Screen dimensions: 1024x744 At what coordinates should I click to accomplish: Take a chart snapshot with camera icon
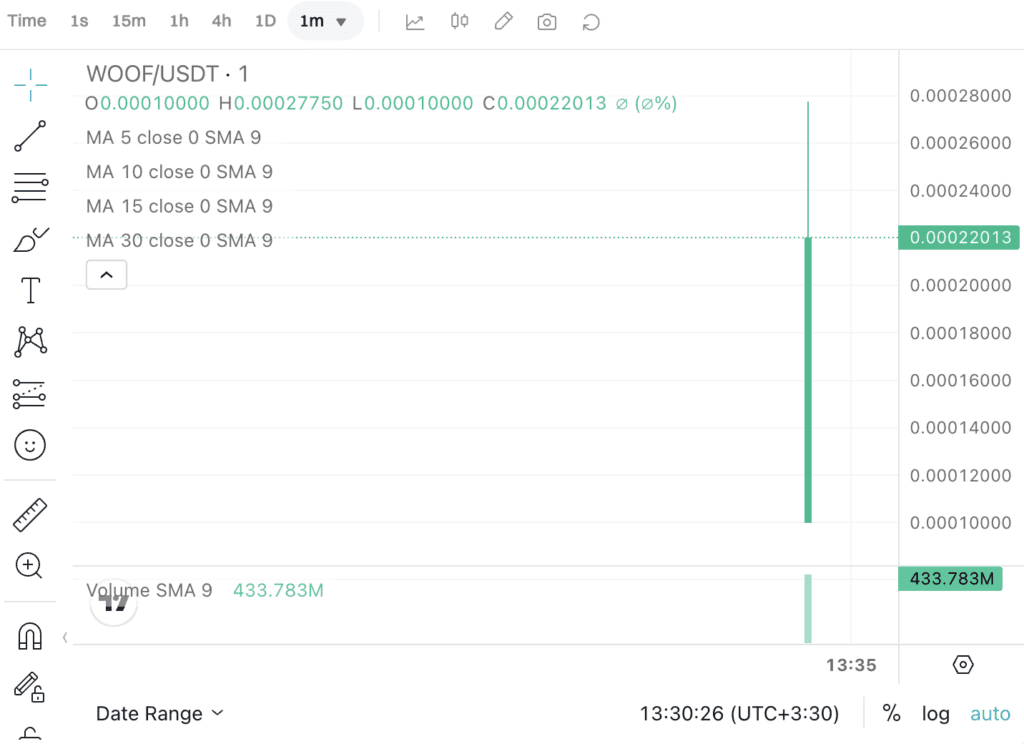point(547,22)
